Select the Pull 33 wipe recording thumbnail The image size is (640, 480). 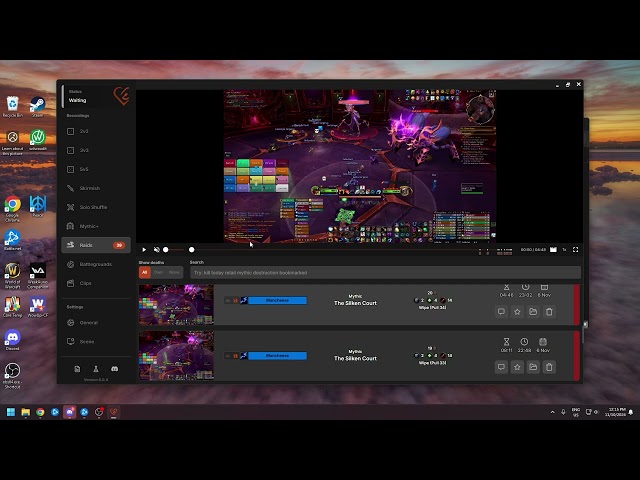click(176, 356)
